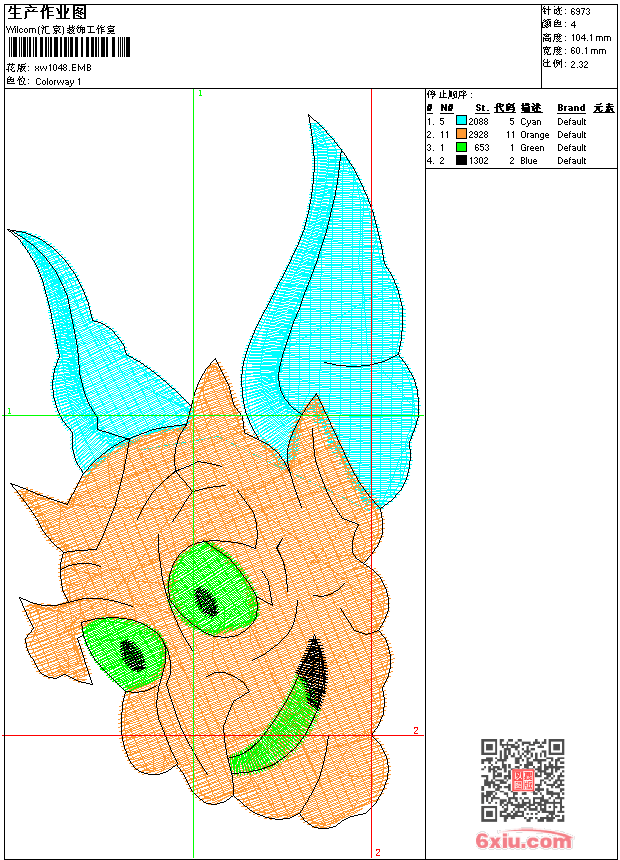This screenshot has width=620, height=860.
Task: Click the '停止顺序' stop sequence heading
Action: click(x=449, y=95)
